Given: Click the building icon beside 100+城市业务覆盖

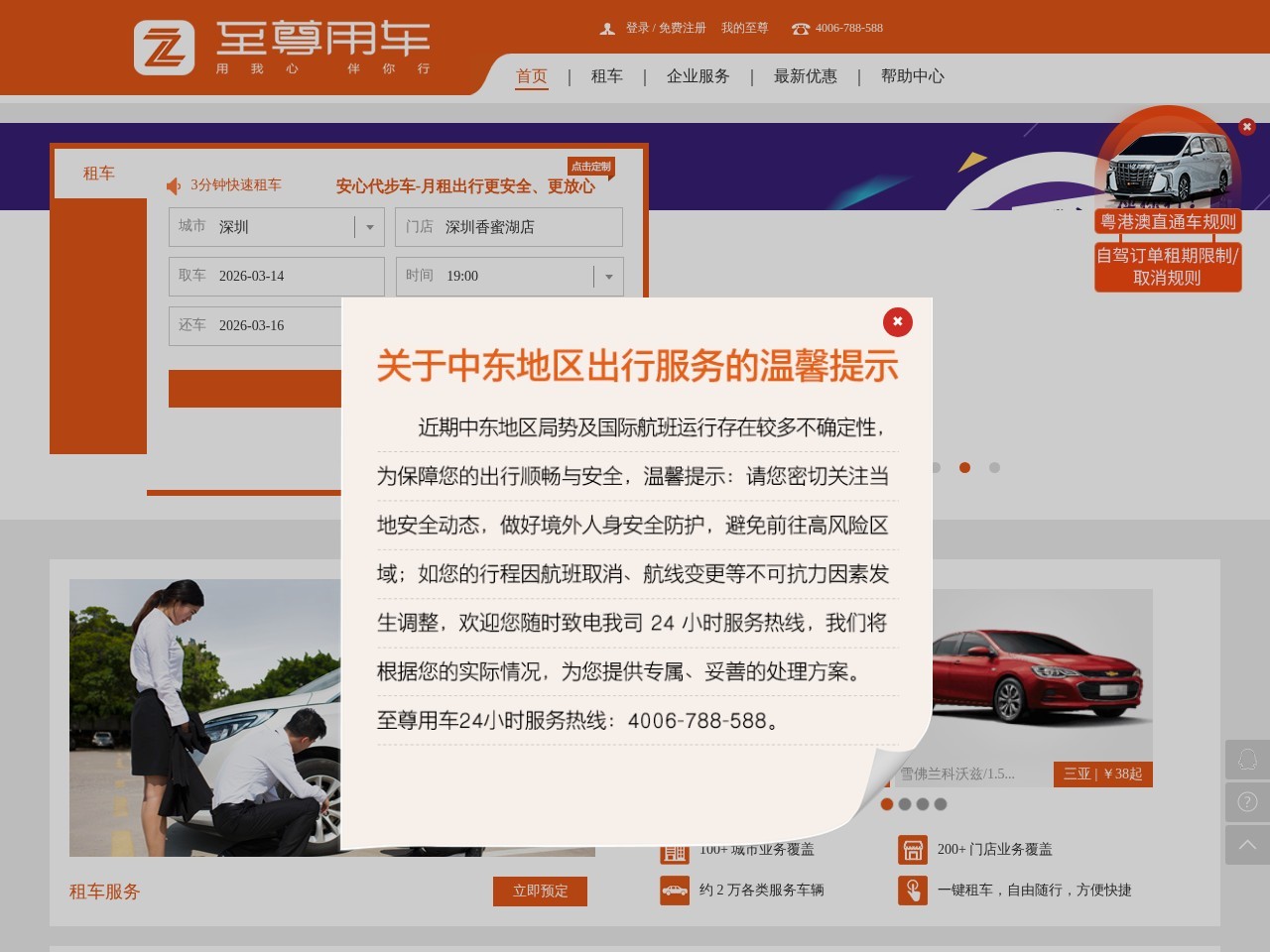Looking at the screenshot, I should point(676,850).
